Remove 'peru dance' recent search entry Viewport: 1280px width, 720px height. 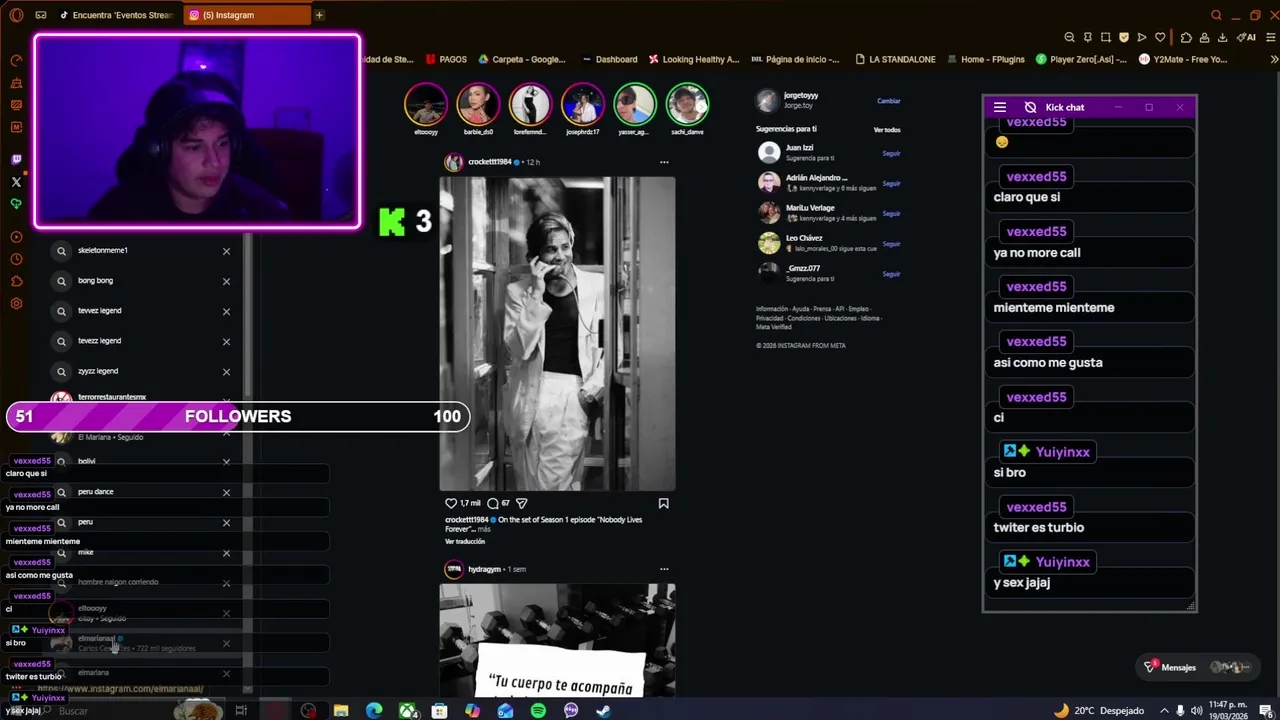pos(226,492)
